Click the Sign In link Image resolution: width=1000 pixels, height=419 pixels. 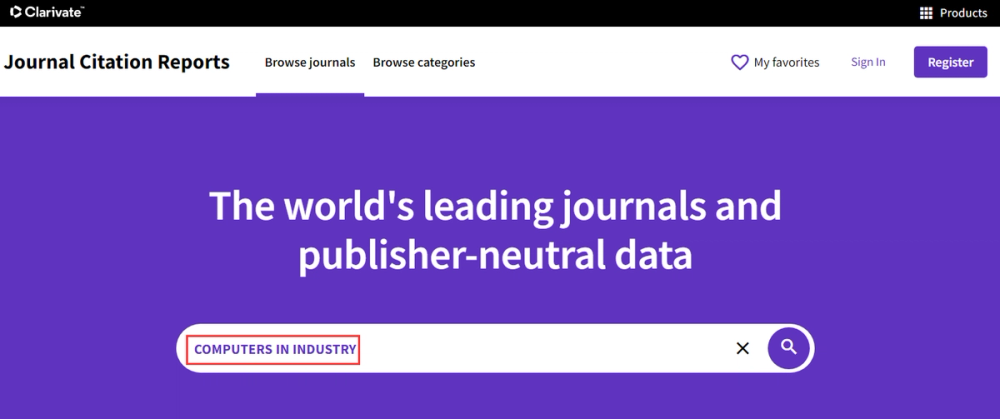click(868, 62)
